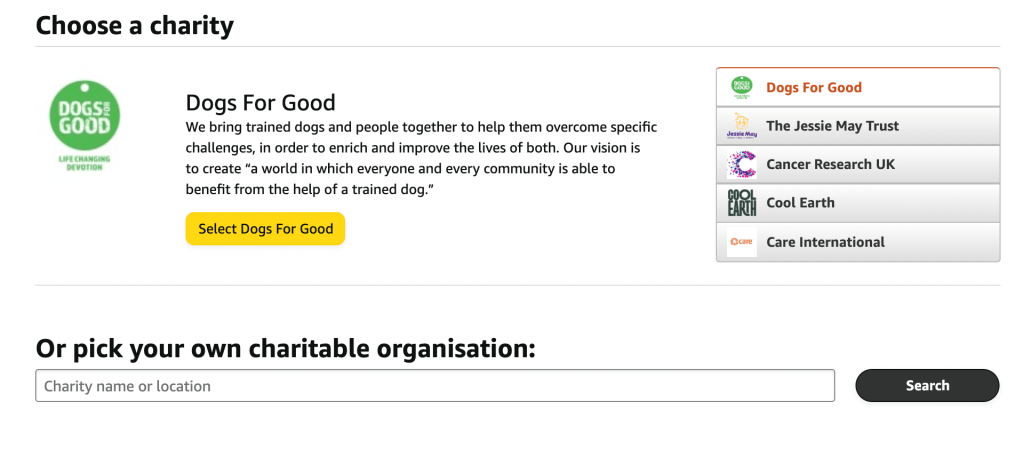Switch to the Dogs For Good tab label
The image size is (1023, 450).
(813, 87)
